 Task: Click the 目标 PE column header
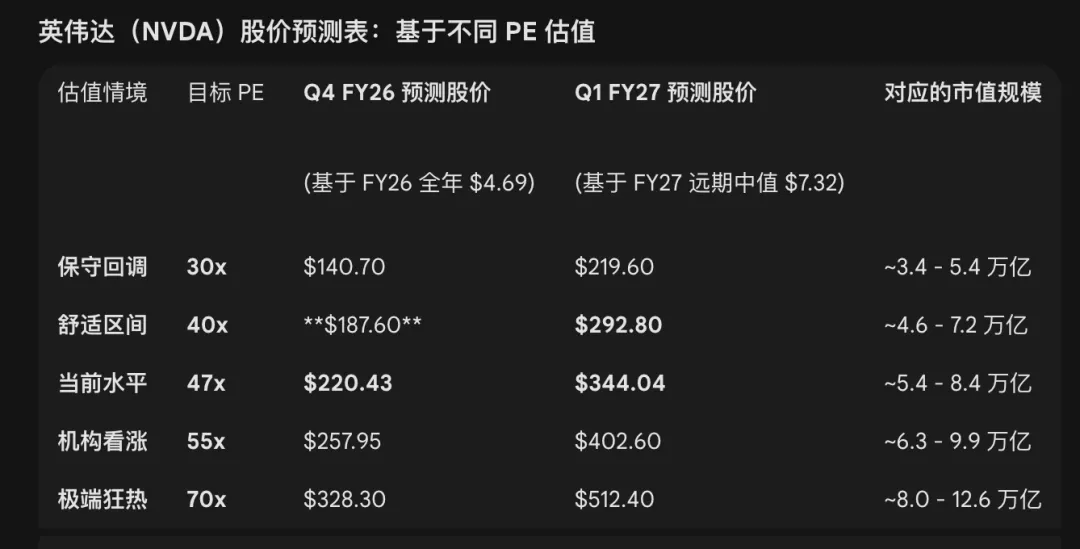click(x=226, y=93)
